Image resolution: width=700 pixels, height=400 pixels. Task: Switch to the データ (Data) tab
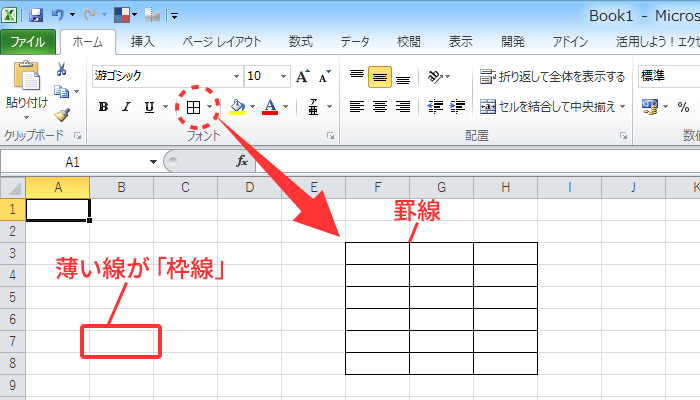click(x=355, y=42)
